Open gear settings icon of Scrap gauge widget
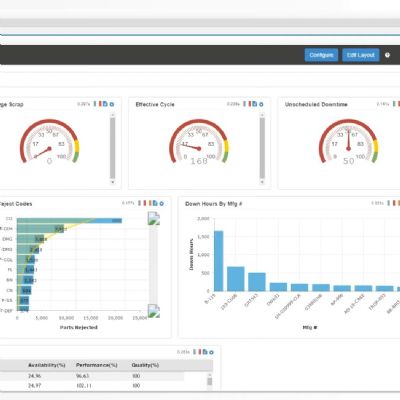This screenshot has width=400, height=400. click(112, 104)
